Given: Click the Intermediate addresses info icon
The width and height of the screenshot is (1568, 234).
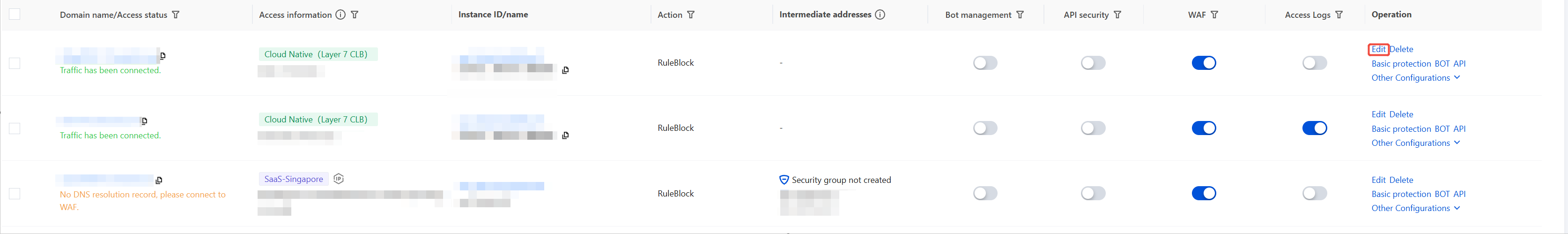Looking at the screenshot, I should pyautogui.click(x=880, y=15).
